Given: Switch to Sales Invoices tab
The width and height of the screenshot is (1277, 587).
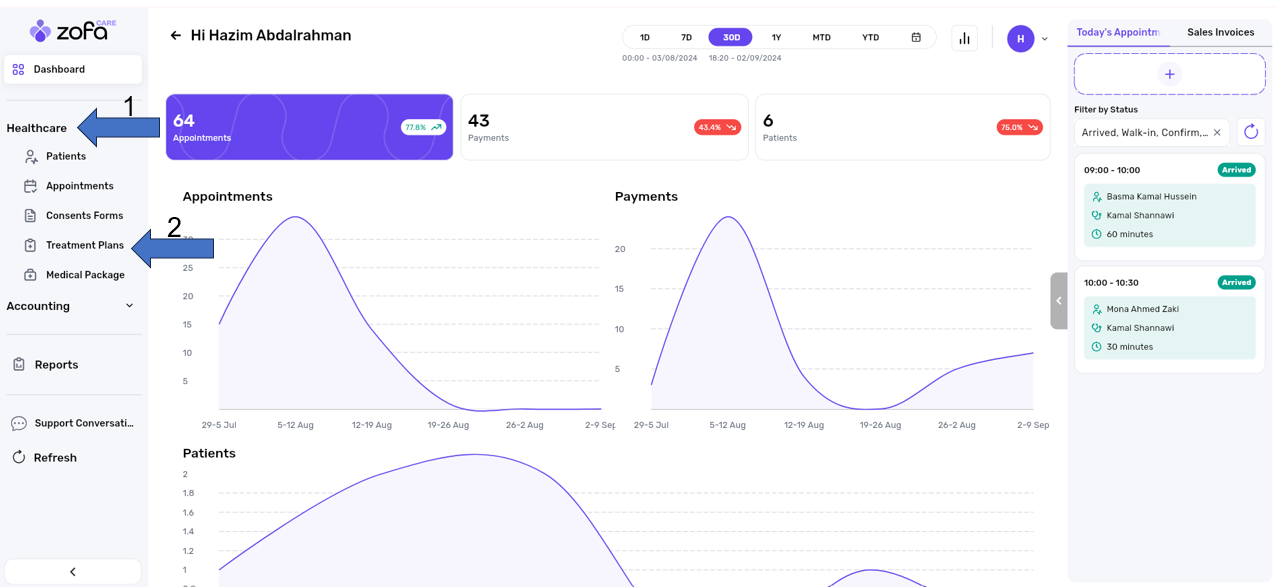Looking at the screenshot, I should (1220, 33).
